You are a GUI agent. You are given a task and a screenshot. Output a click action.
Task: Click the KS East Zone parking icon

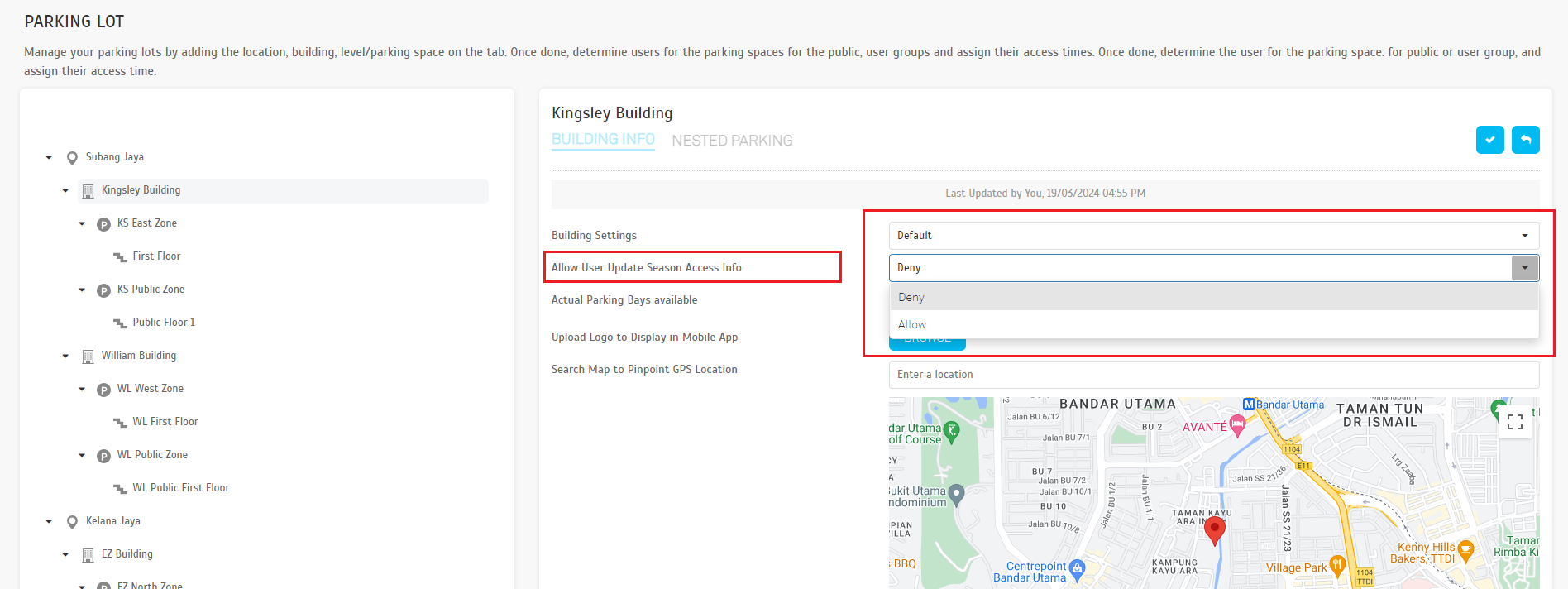click(103, 224)
